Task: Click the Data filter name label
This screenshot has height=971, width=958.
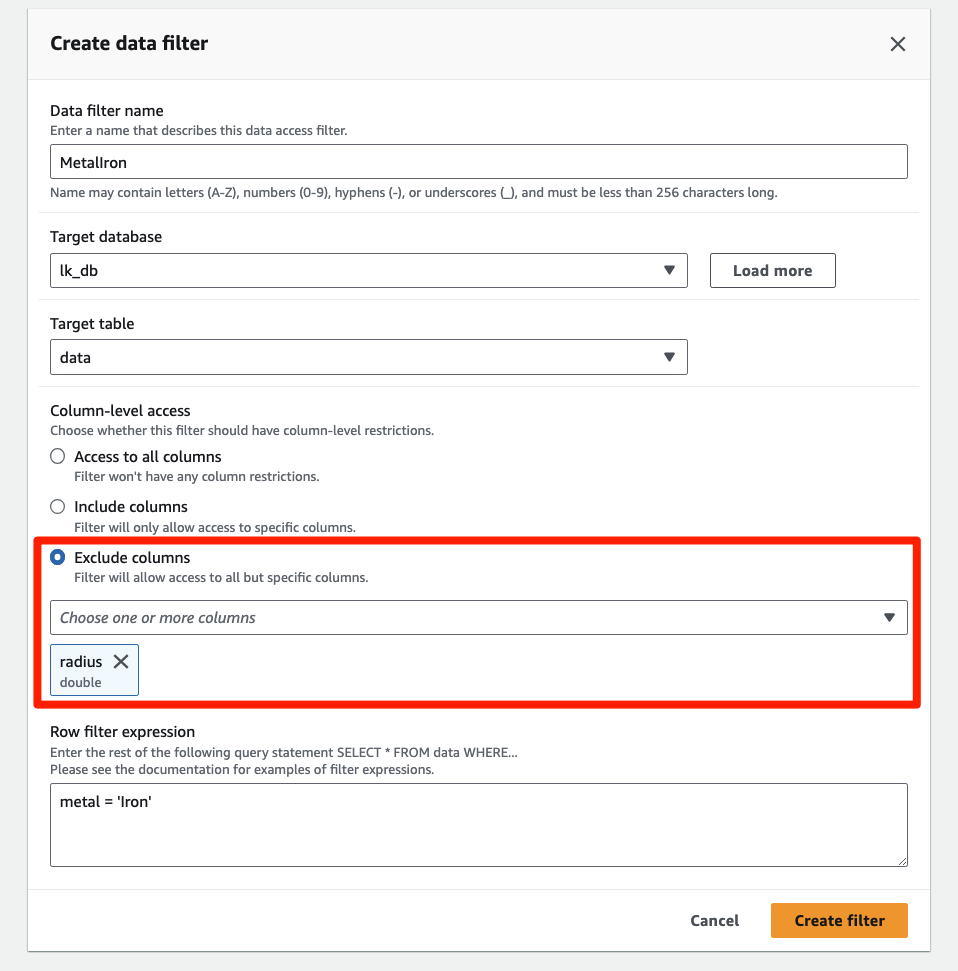Action: (107, 111)
